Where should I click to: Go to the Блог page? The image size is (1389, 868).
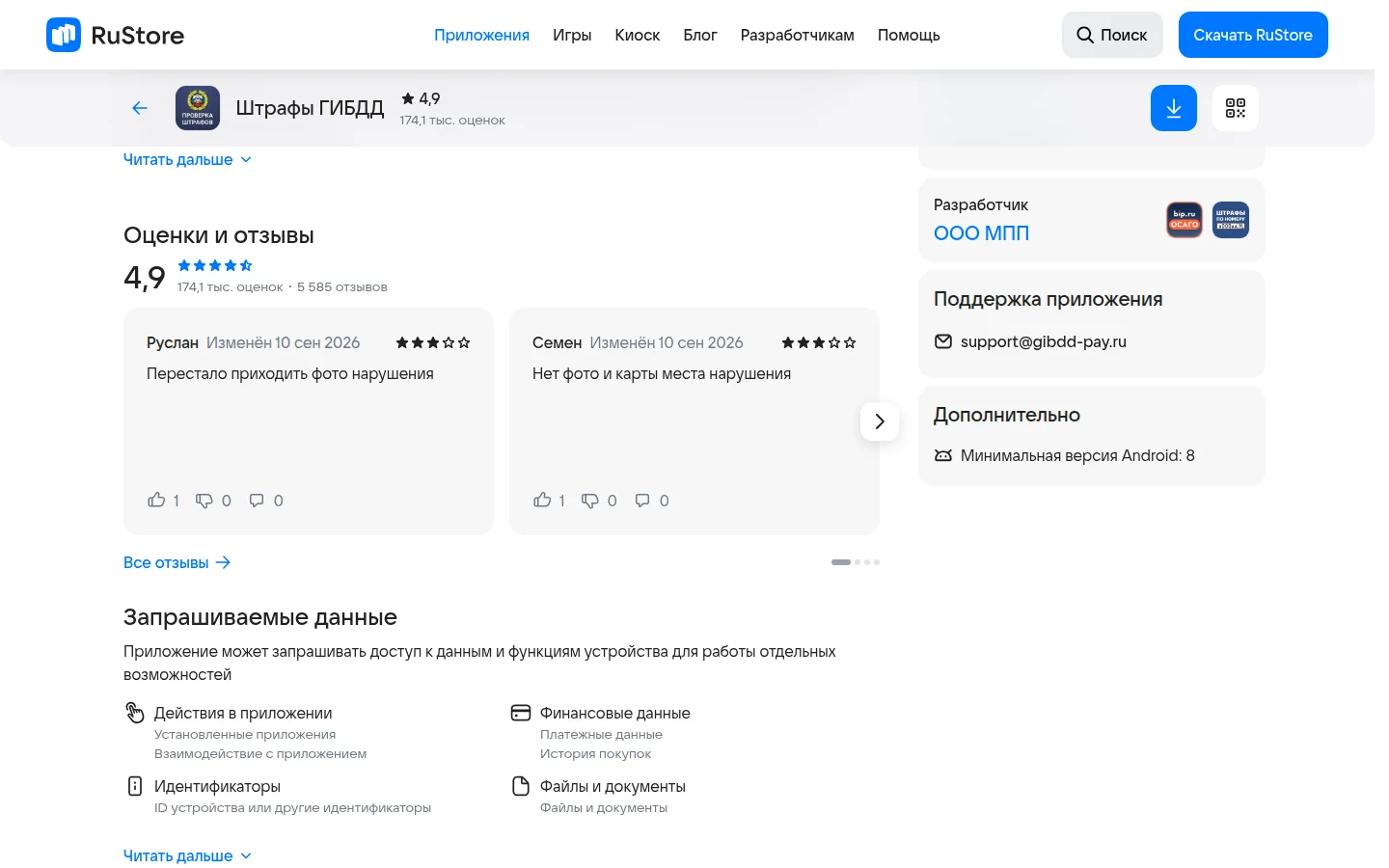(700, 35)
